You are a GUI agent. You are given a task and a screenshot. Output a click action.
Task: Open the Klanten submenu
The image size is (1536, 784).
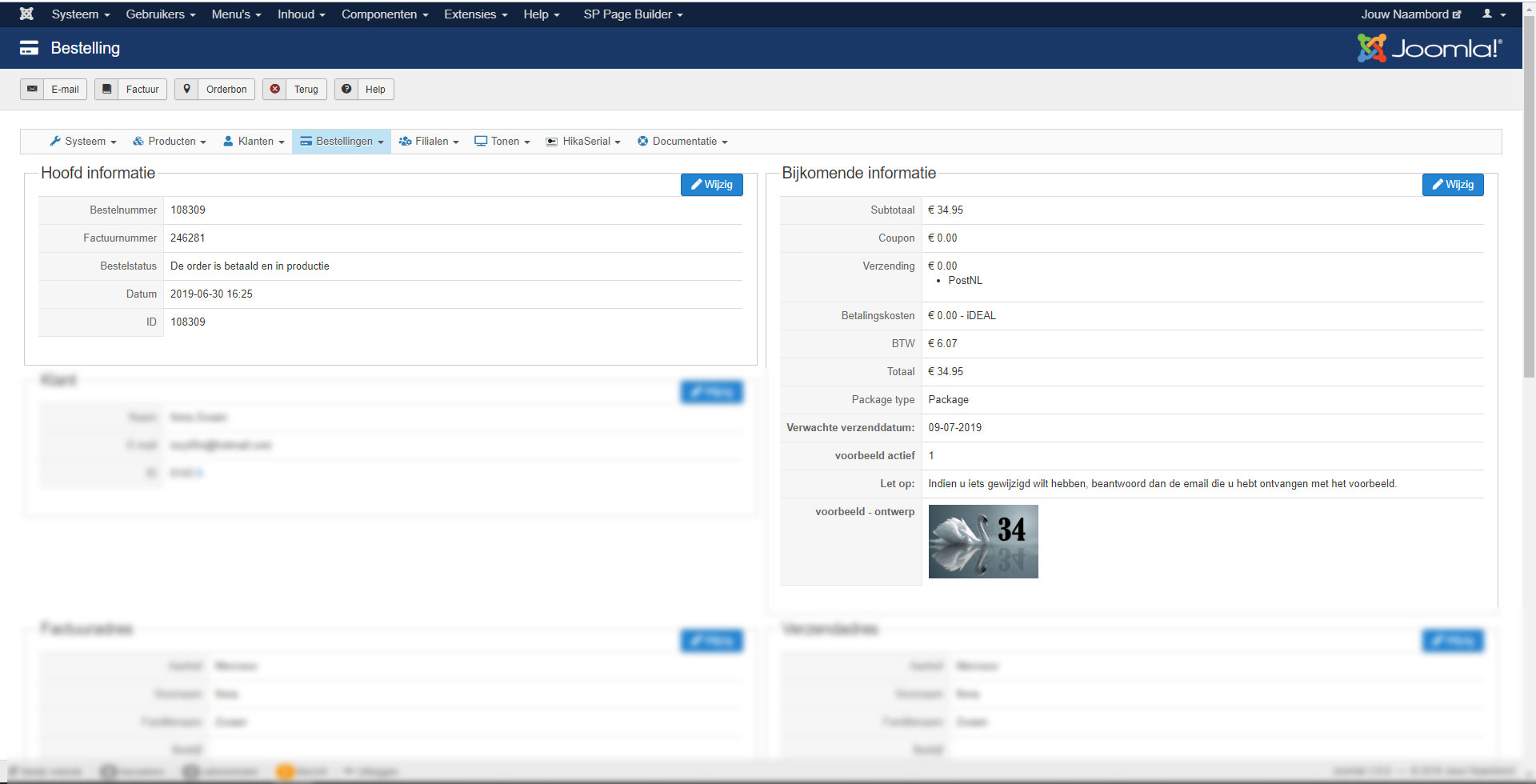254,142
